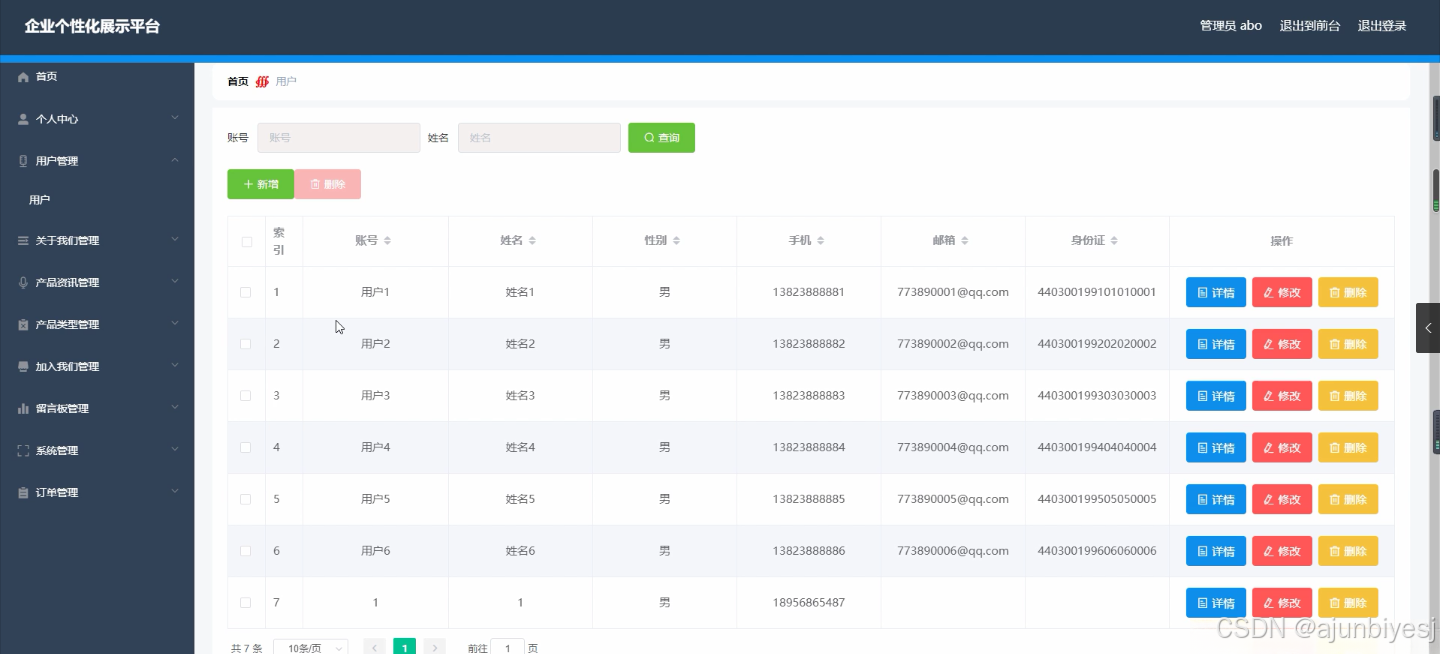Click the 留言板管理 chart icon
The height and width of the screenshot is (654, 1440).
[23, 409]
